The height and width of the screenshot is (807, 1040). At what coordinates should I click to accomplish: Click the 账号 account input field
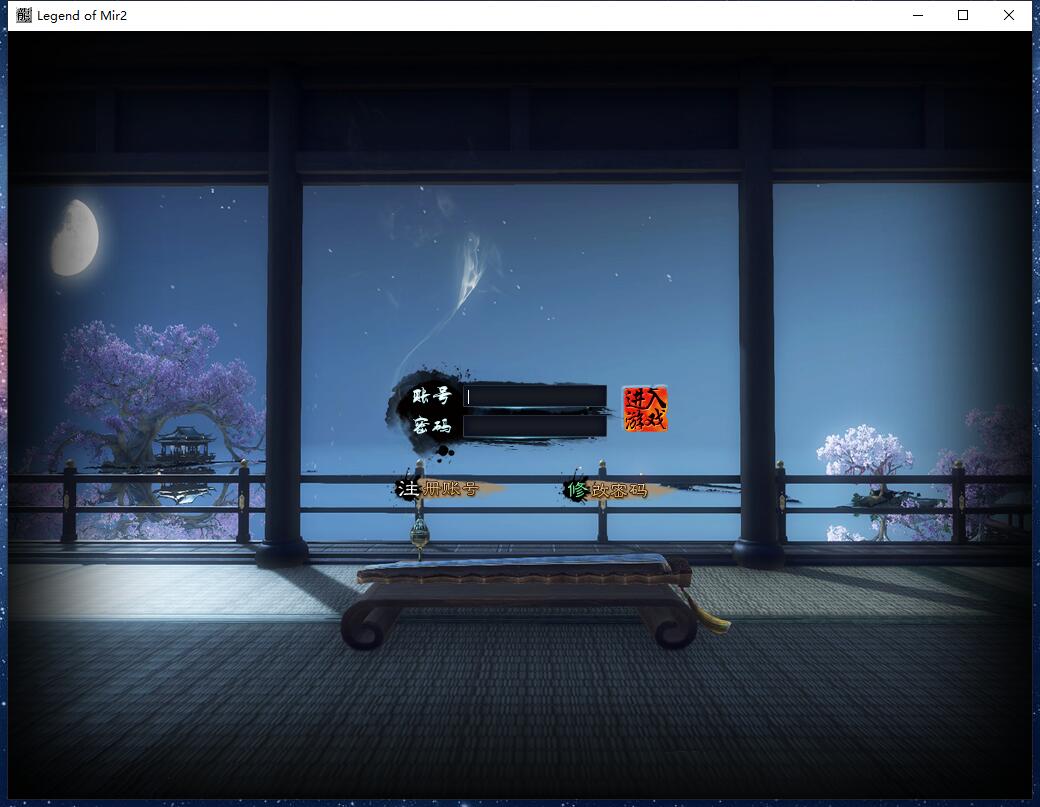[535, 397]
